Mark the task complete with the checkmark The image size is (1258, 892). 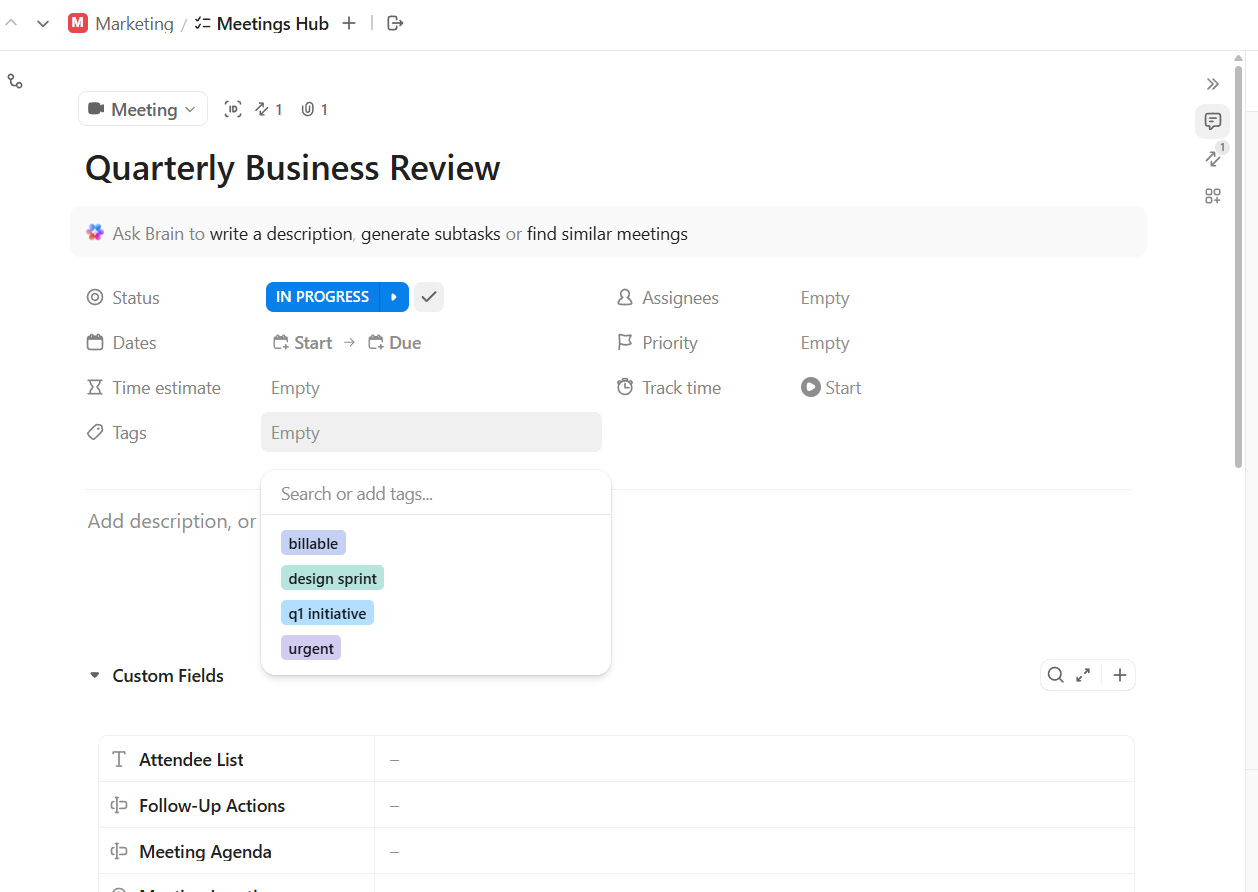pos(428,296)
